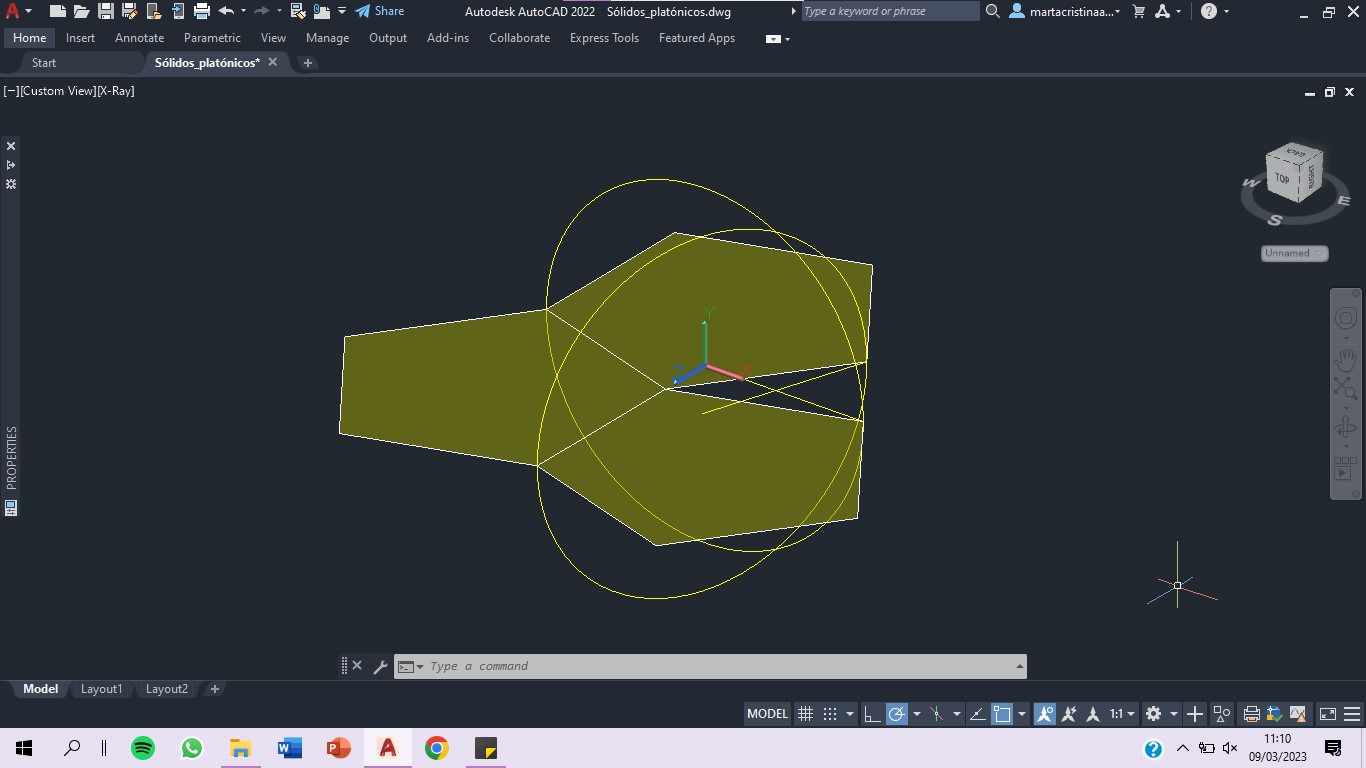Redo the last undone action
1366x768 pixels.
(x=261, y=11)
